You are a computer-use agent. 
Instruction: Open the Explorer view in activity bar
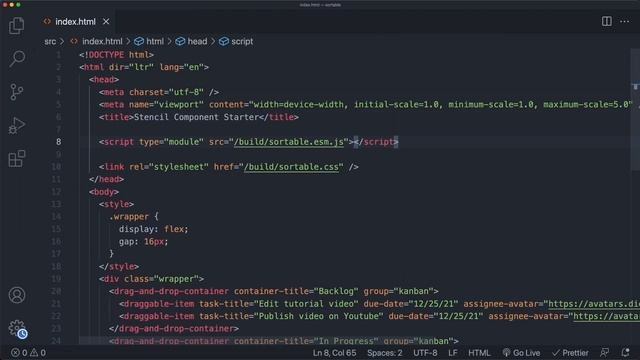click(17, 26)
